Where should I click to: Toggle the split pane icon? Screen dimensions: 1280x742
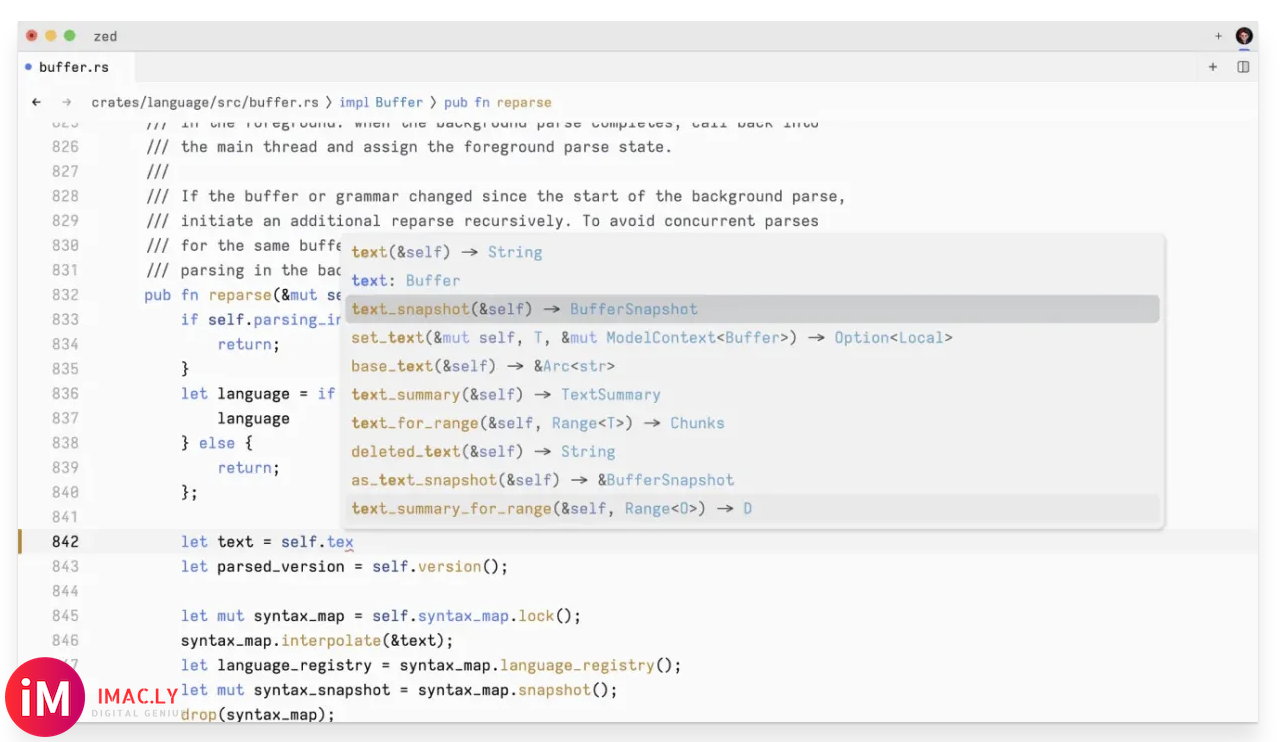(1243, 67)
